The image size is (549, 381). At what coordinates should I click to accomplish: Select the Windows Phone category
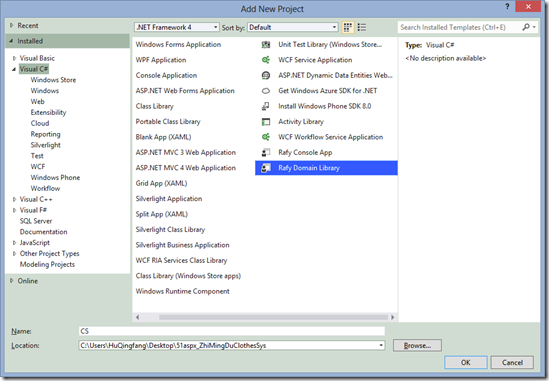point(55,178)
